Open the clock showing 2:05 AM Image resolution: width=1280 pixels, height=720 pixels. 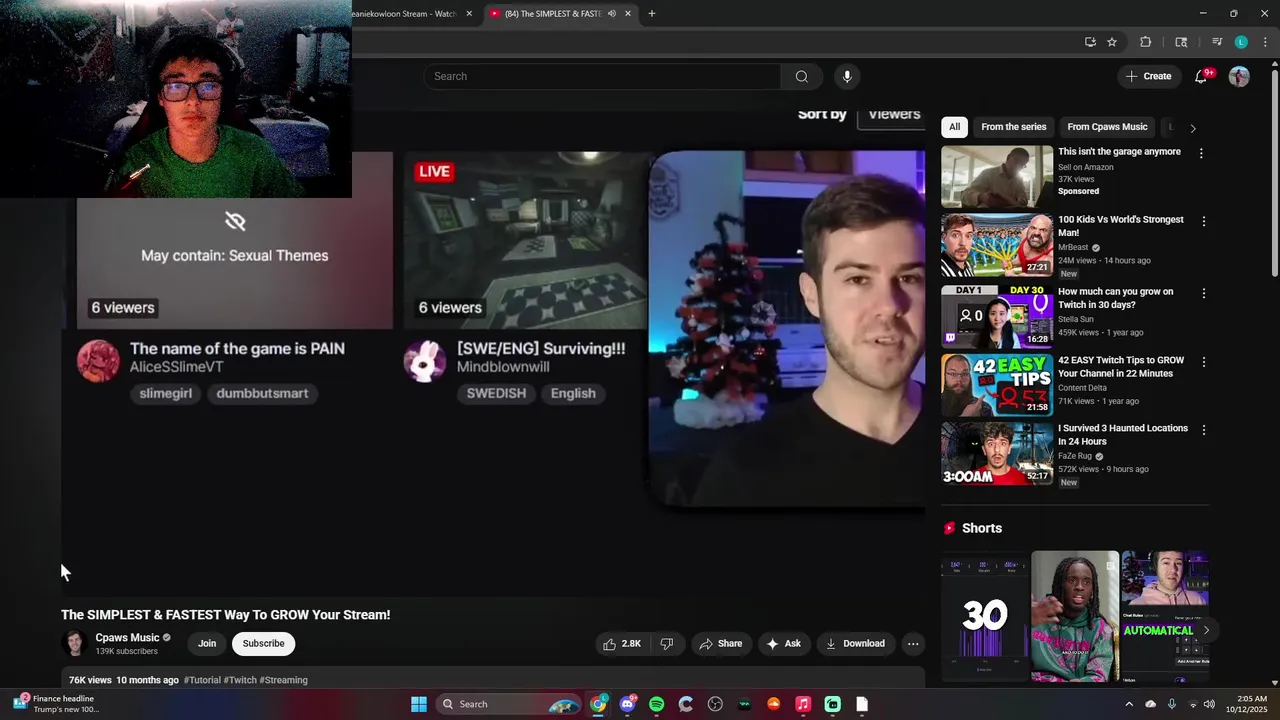[1251, 704]
